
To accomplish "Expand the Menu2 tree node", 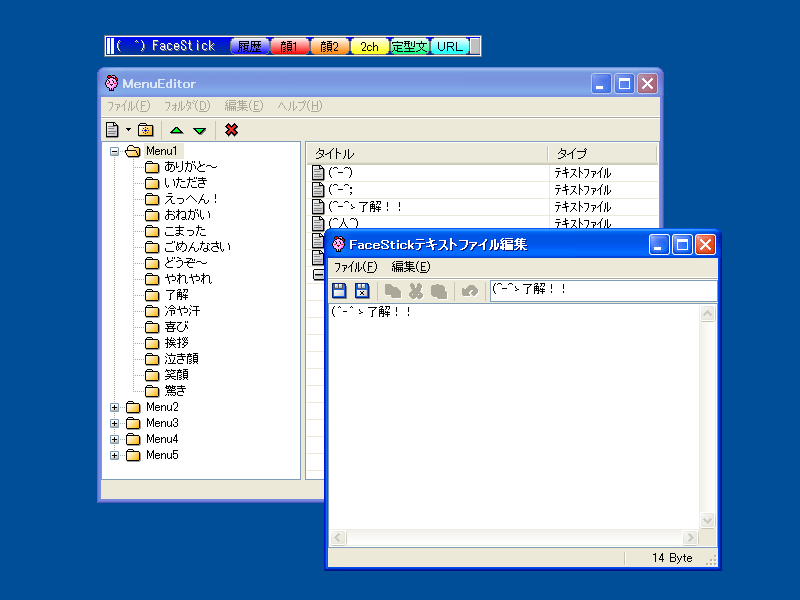I will click(114, 408).
